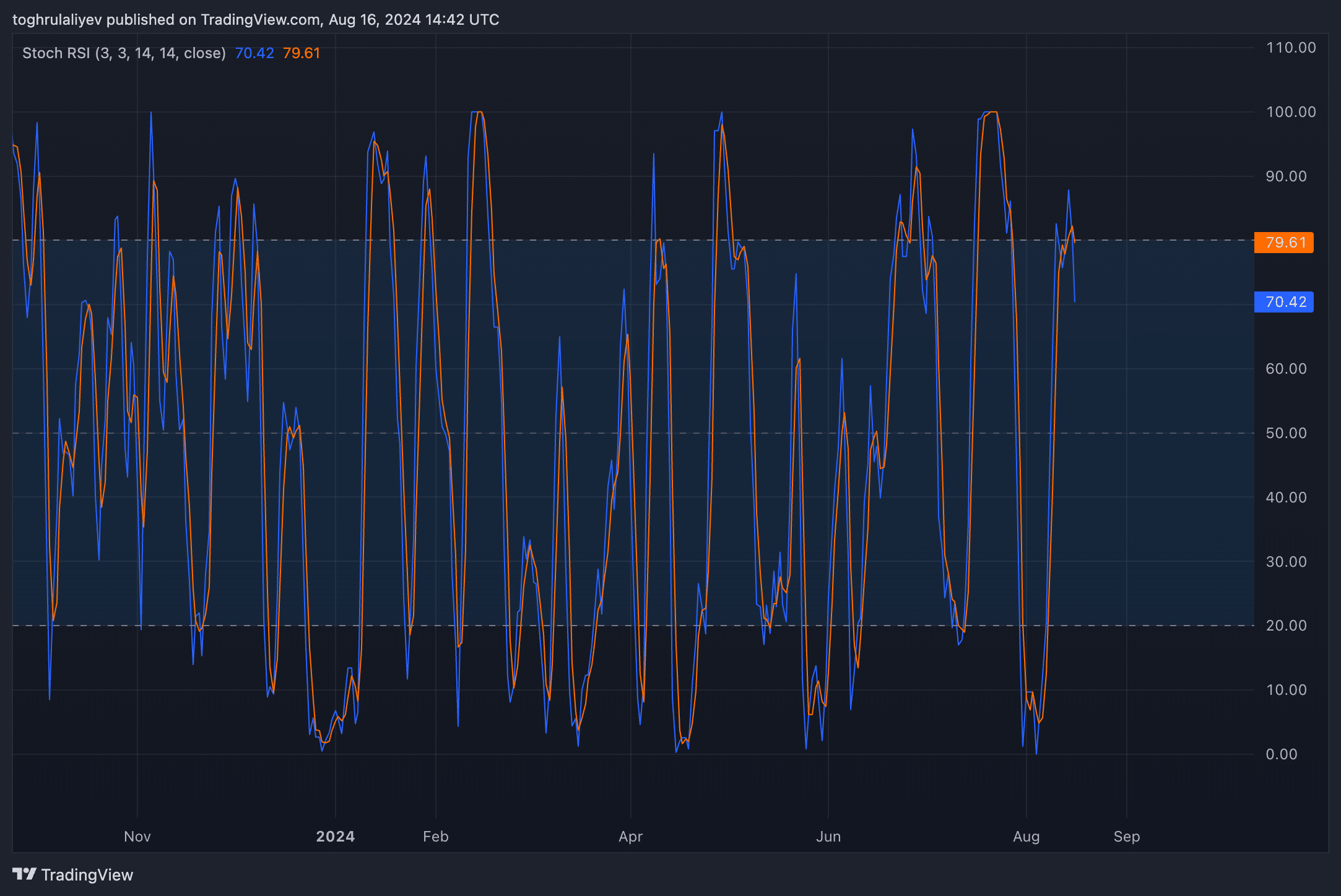
Task: Open the TradingView wordmark link
Action: coord(87,874)
